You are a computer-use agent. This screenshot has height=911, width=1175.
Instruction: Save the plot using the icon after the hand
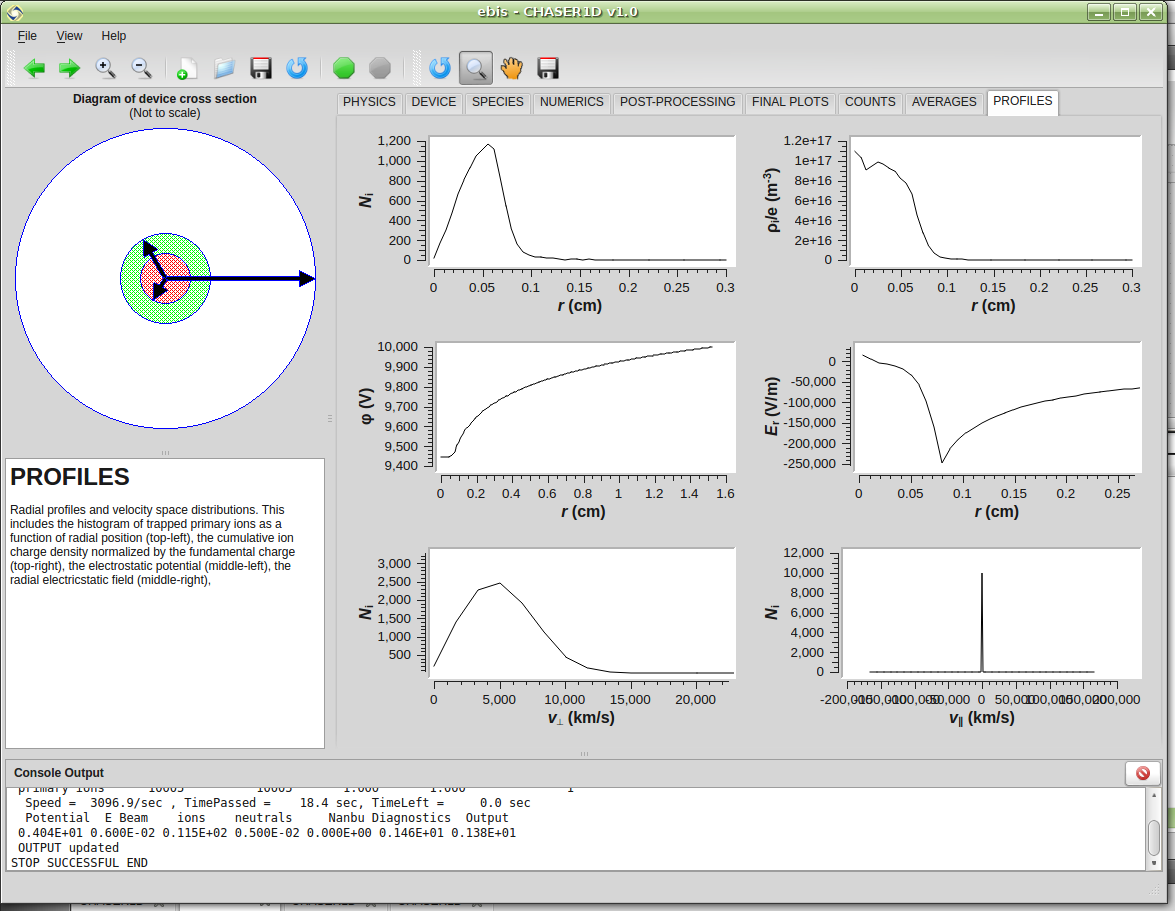pos(548,69)
